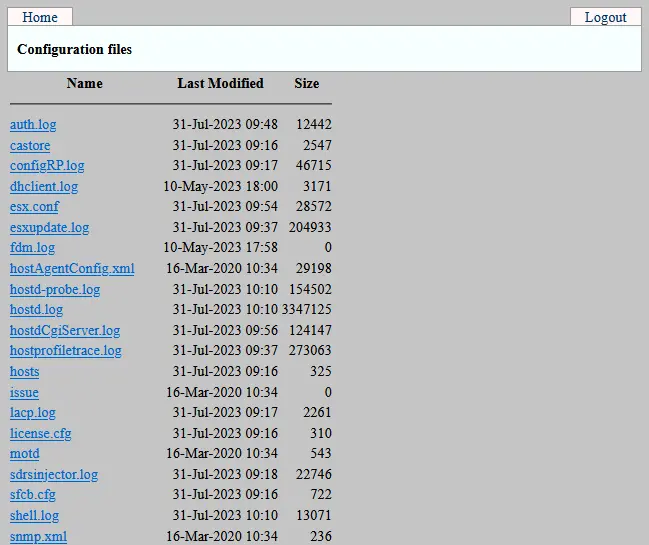
Task: Open the lacp.log link
Action: pyautogui.click(x=33, y=413)
